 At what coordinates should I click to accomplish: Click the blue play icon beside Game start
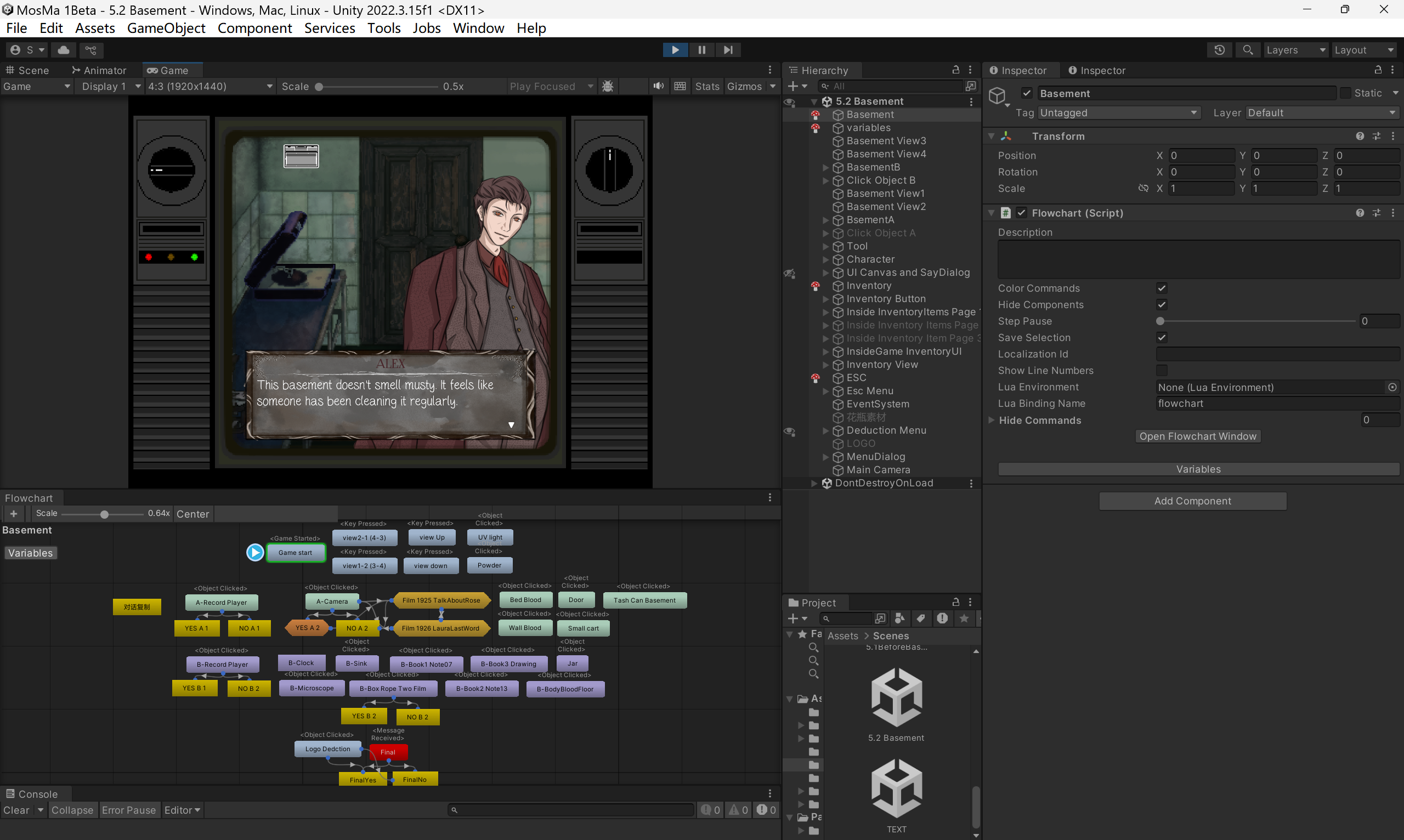[255, 552]
